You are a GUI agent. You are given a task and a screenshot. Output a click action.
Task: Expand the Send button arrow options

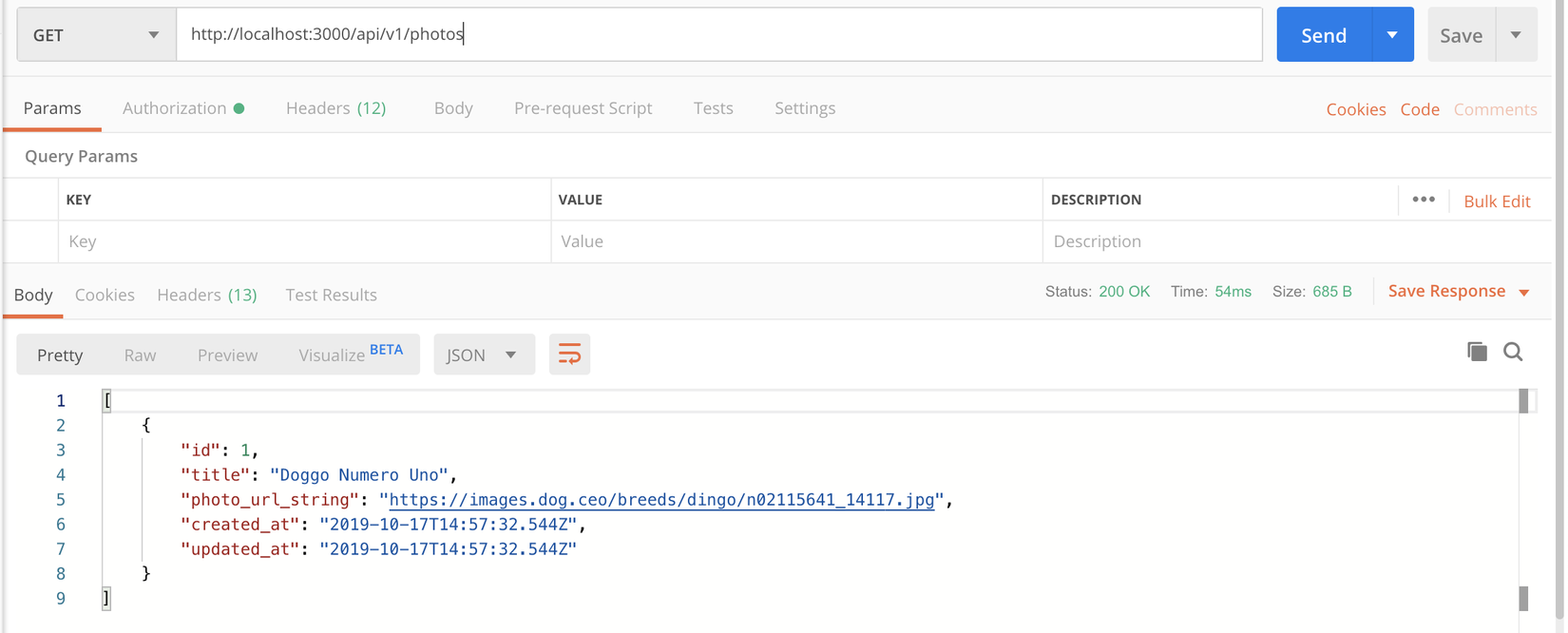(1392, 35)
